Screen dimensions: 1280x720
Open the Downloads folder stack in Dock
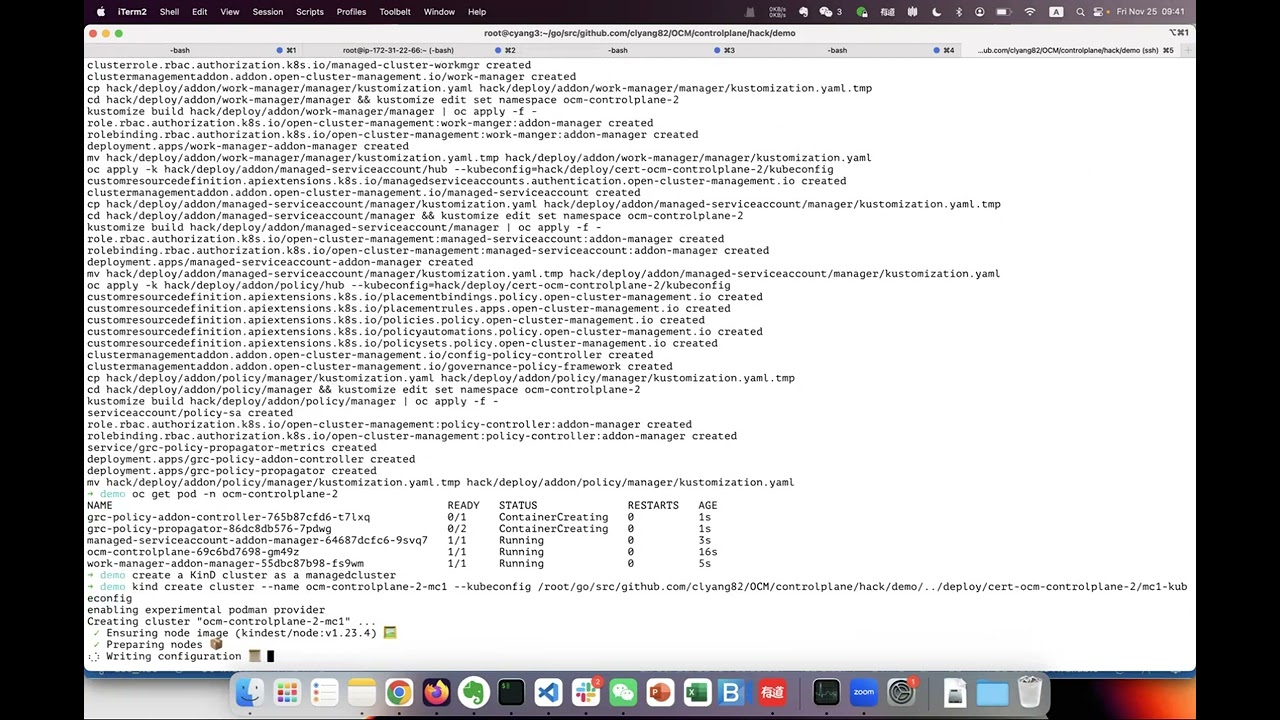click(992, 692)
